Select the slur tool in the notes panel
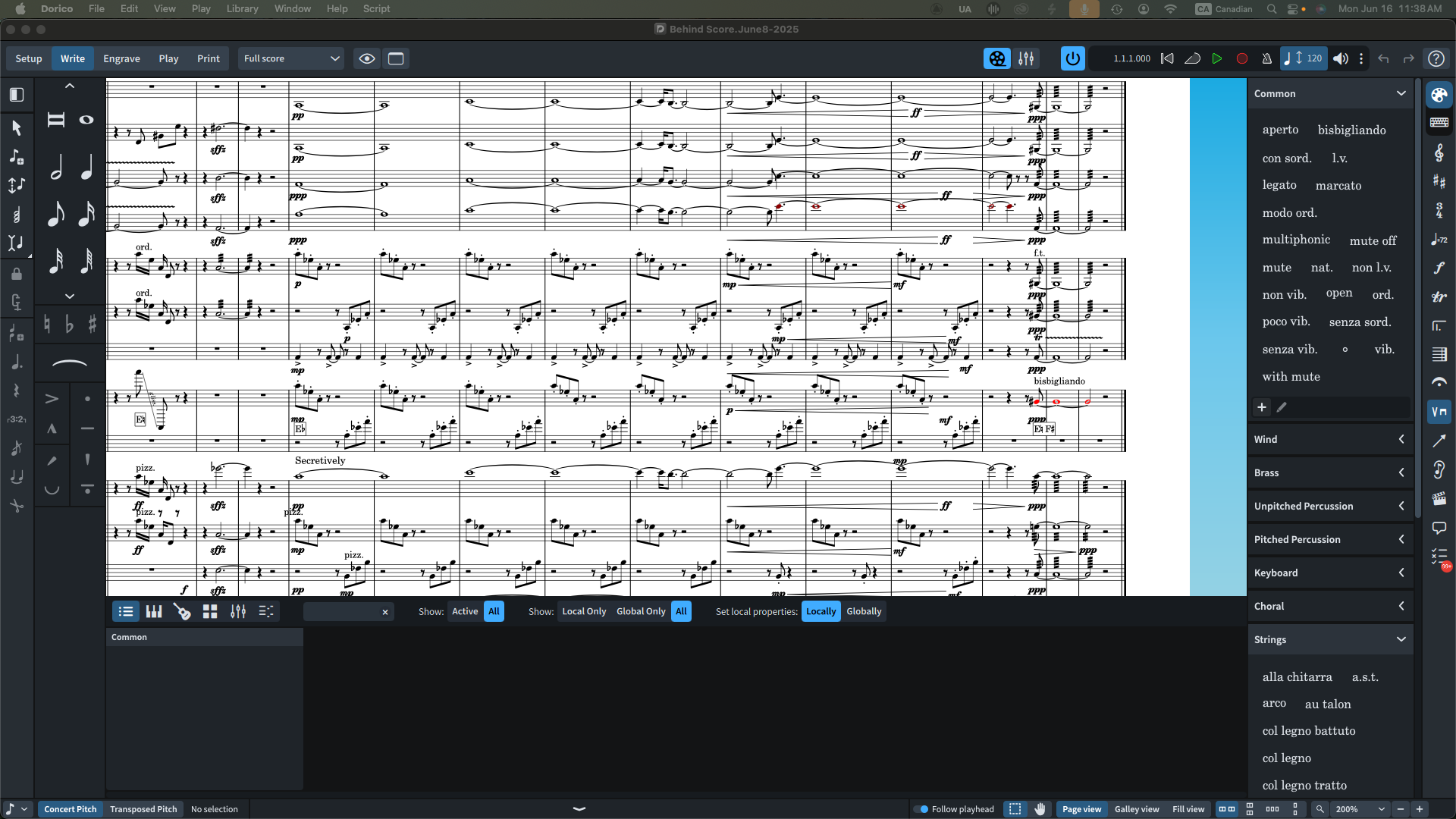Screen dimensions: 1456x819 (69, 364)
